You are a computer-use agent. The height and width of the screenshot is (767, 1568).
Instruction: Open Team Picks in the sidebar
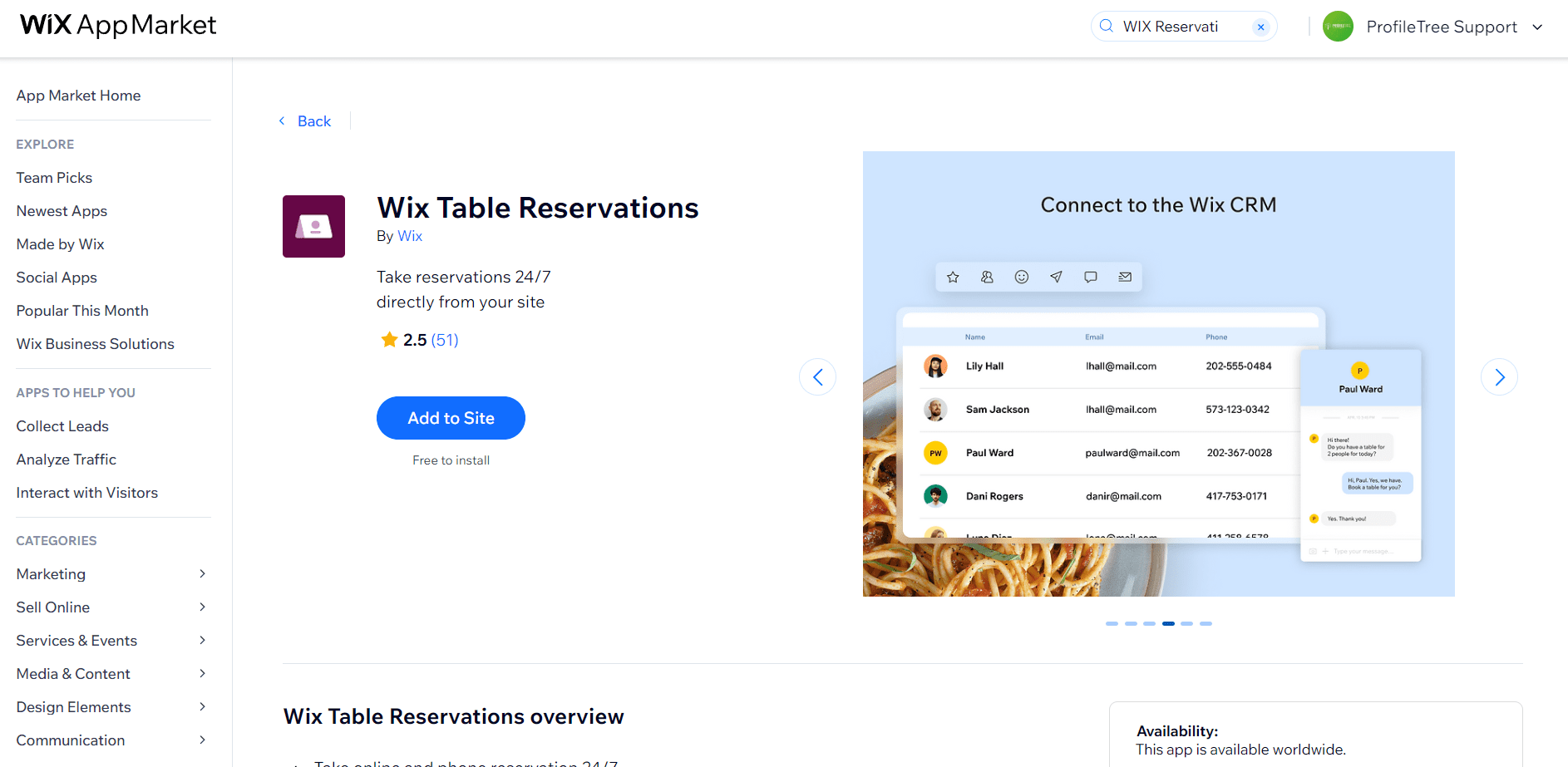point(54,178)
